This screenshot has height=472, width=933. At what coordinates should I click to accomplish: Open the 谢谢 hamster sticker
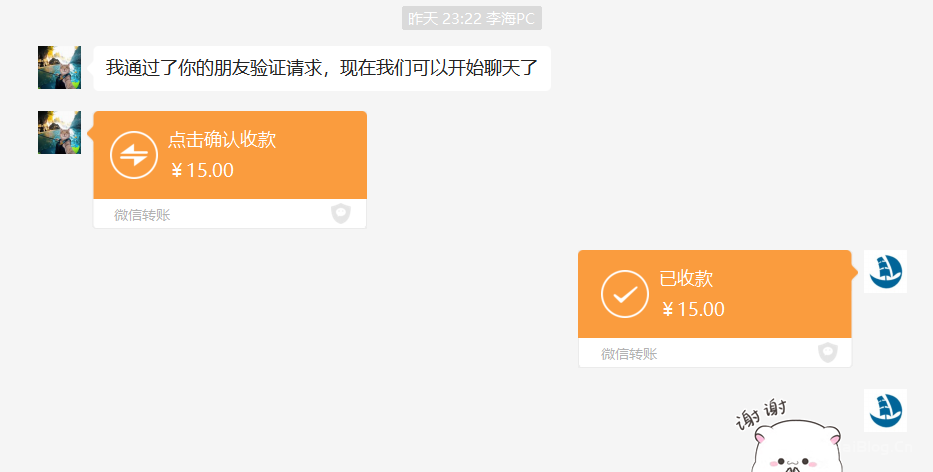(x=790, y=435)
